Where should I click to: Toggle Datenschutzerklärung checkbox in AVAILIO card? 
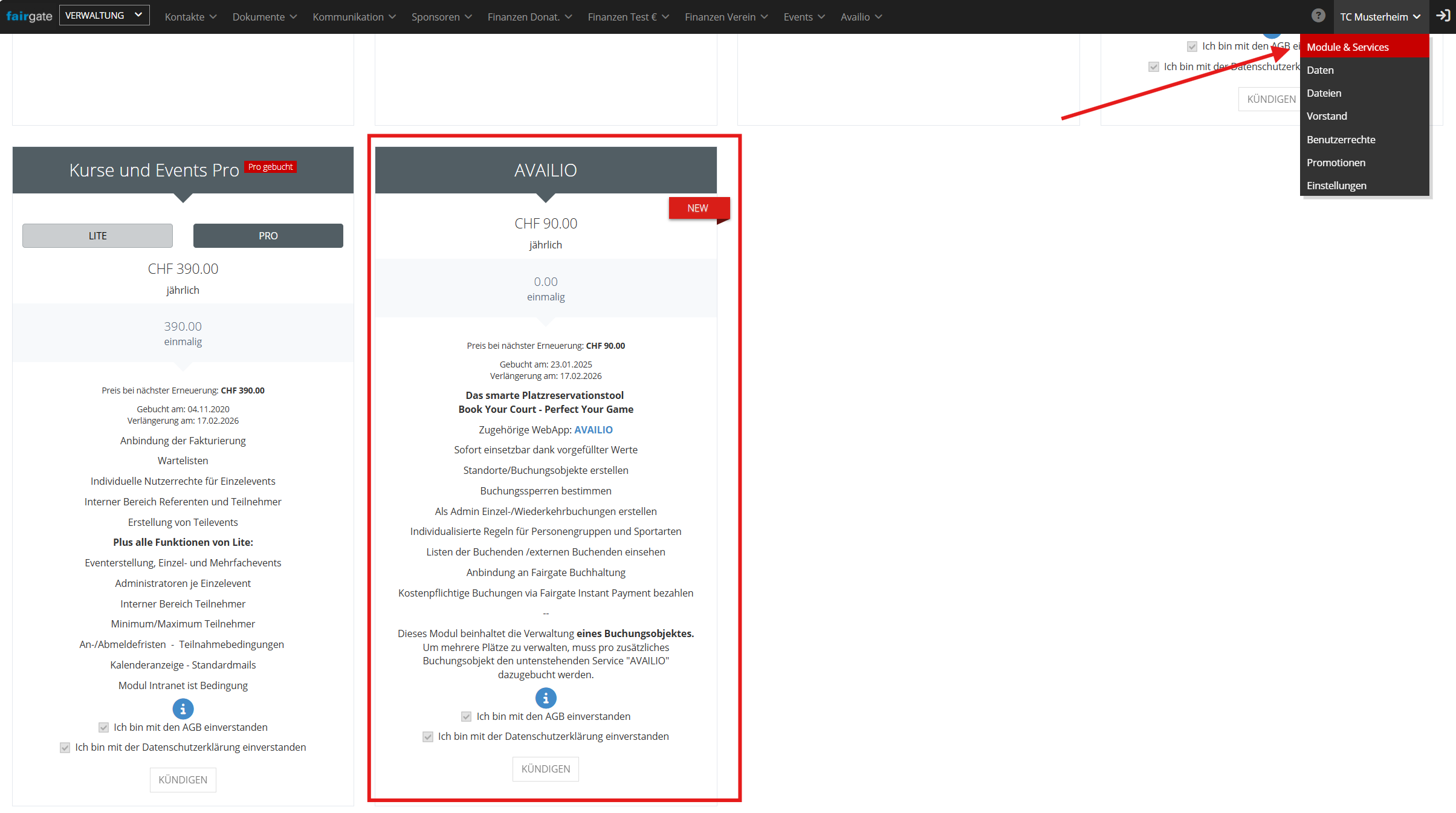428,736
